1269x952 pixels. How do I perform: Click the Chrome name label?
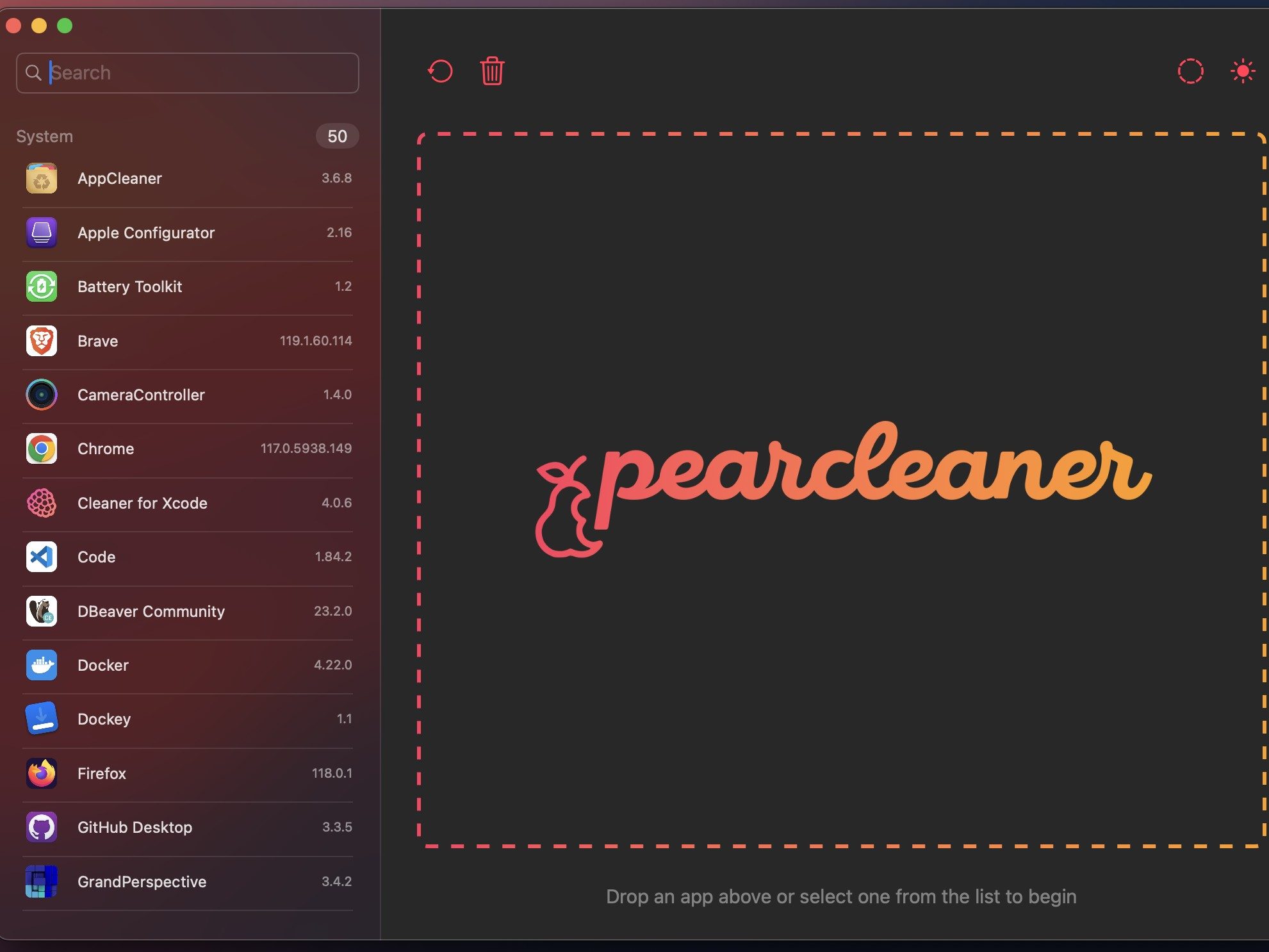106,449
